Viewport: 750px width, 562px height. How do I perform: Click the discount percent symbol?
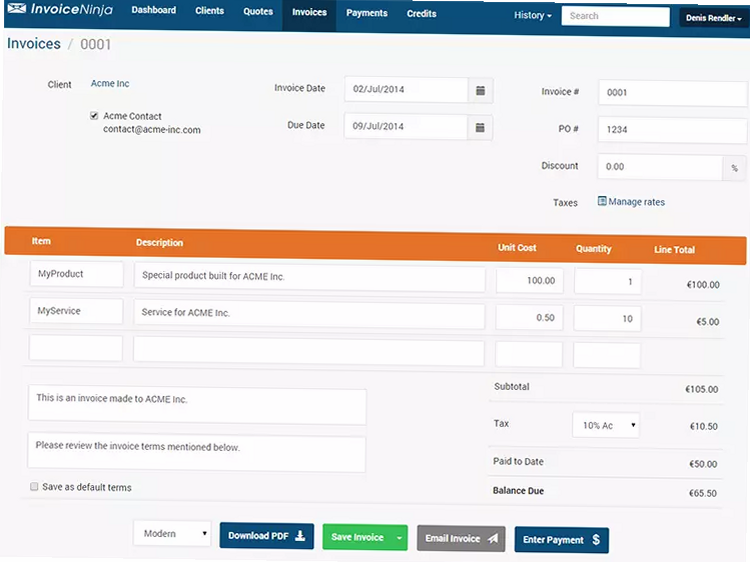[734, 168]
